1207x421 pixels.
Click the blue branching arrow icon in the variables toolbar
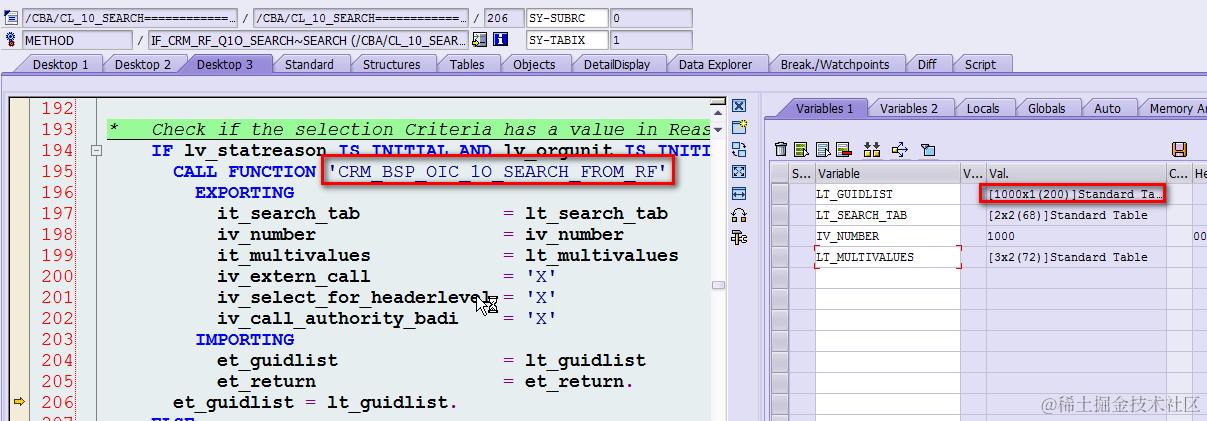[x=899, y=150]
